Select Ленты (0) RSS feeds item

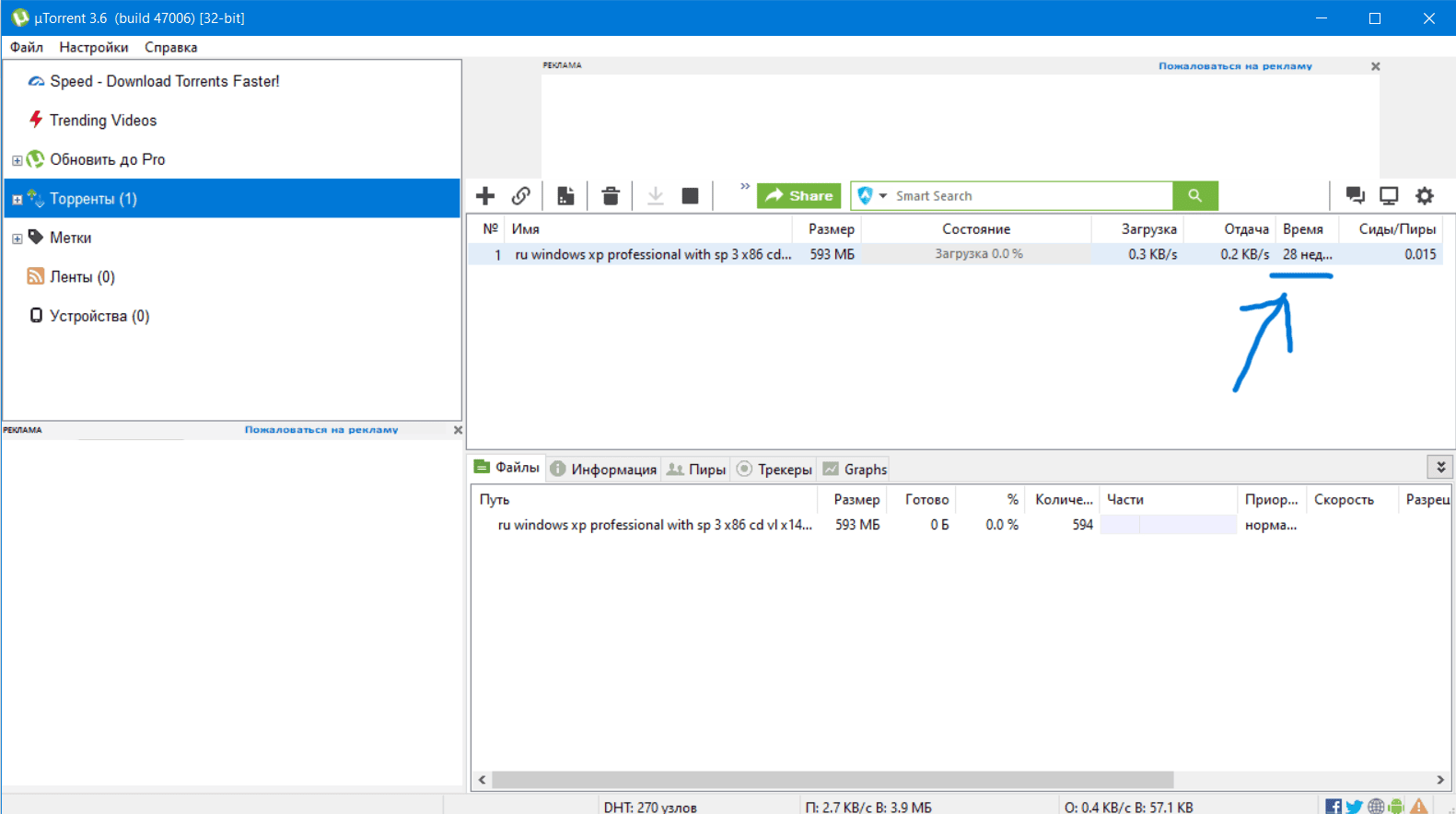(x=82, y=277)
